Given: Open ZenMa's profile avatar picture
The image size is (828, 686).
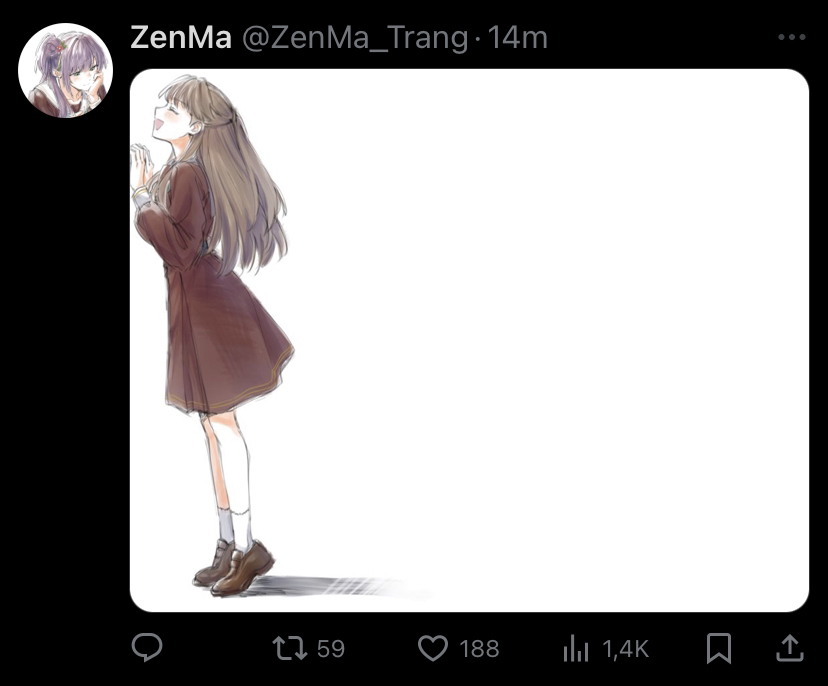Looking at the screenshot, I should (x=65, y=70).
